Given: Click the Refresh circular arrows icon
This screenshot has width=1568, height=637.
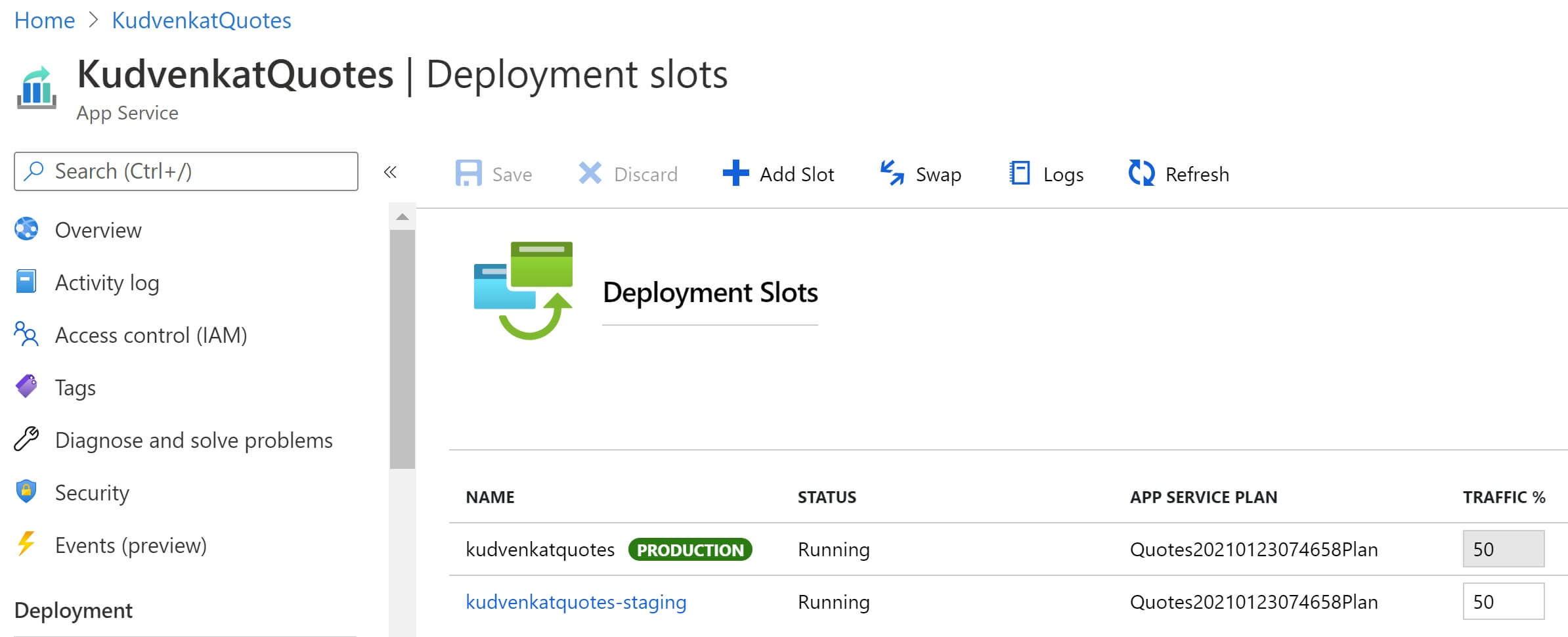Looking at the screenshot, I should [1141, 173].
